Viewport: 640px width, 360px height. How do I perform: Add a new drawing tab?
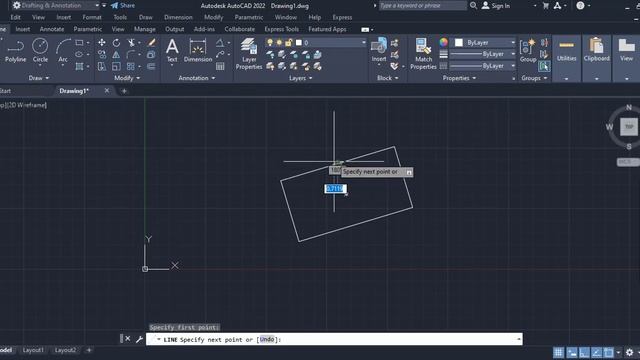pos(124,91)
